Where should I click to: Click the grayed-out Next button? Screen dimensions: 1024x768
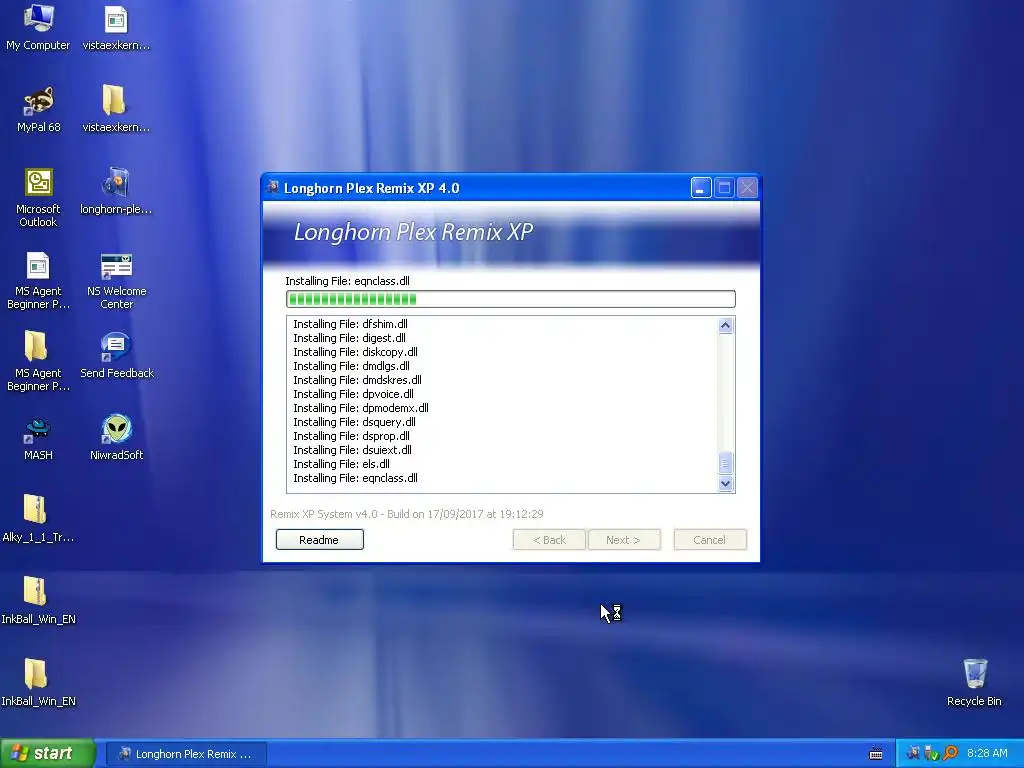click(x=624, y=539)
